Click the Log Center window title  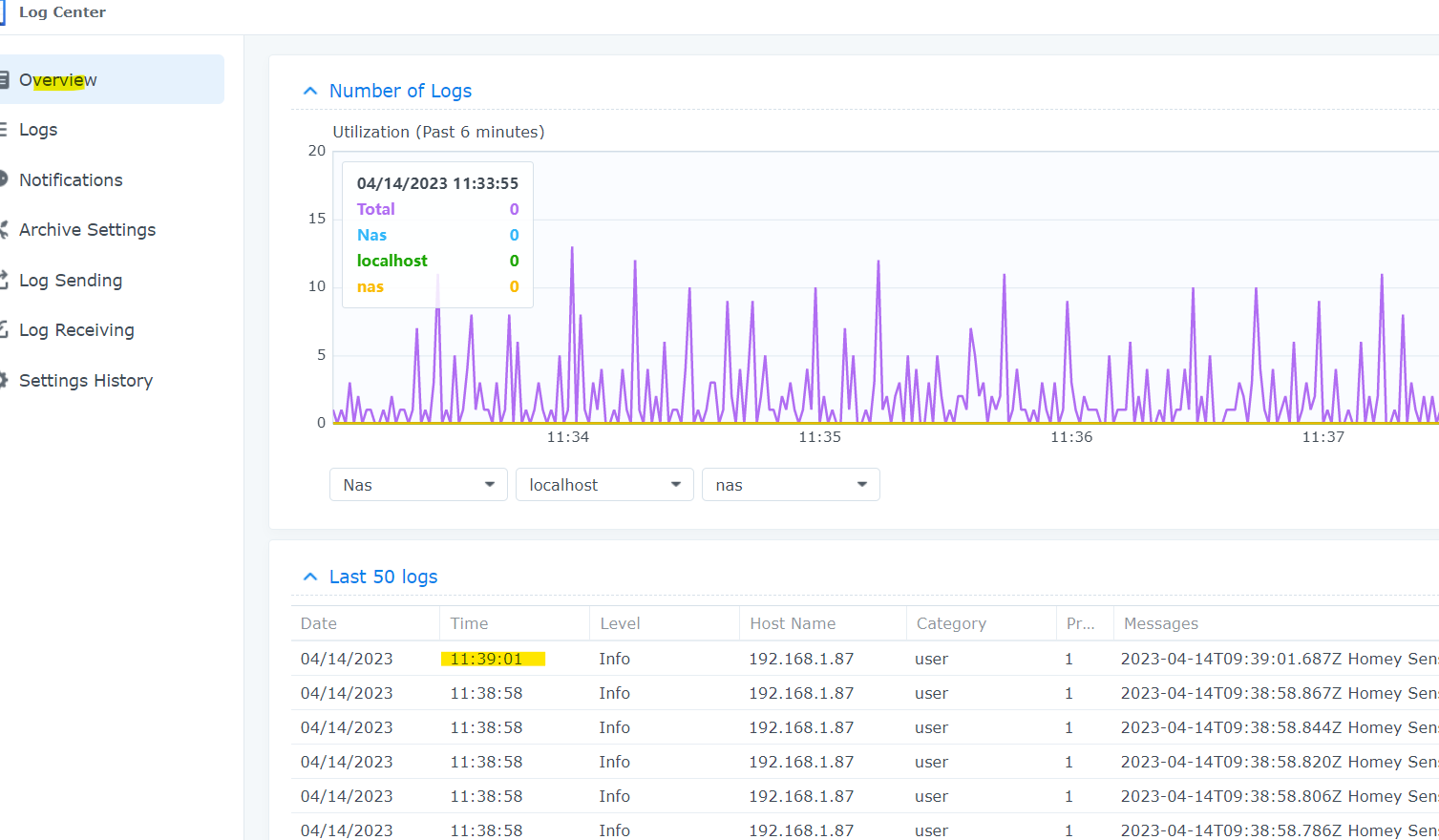pyautogui.click(x=62, y=12)
